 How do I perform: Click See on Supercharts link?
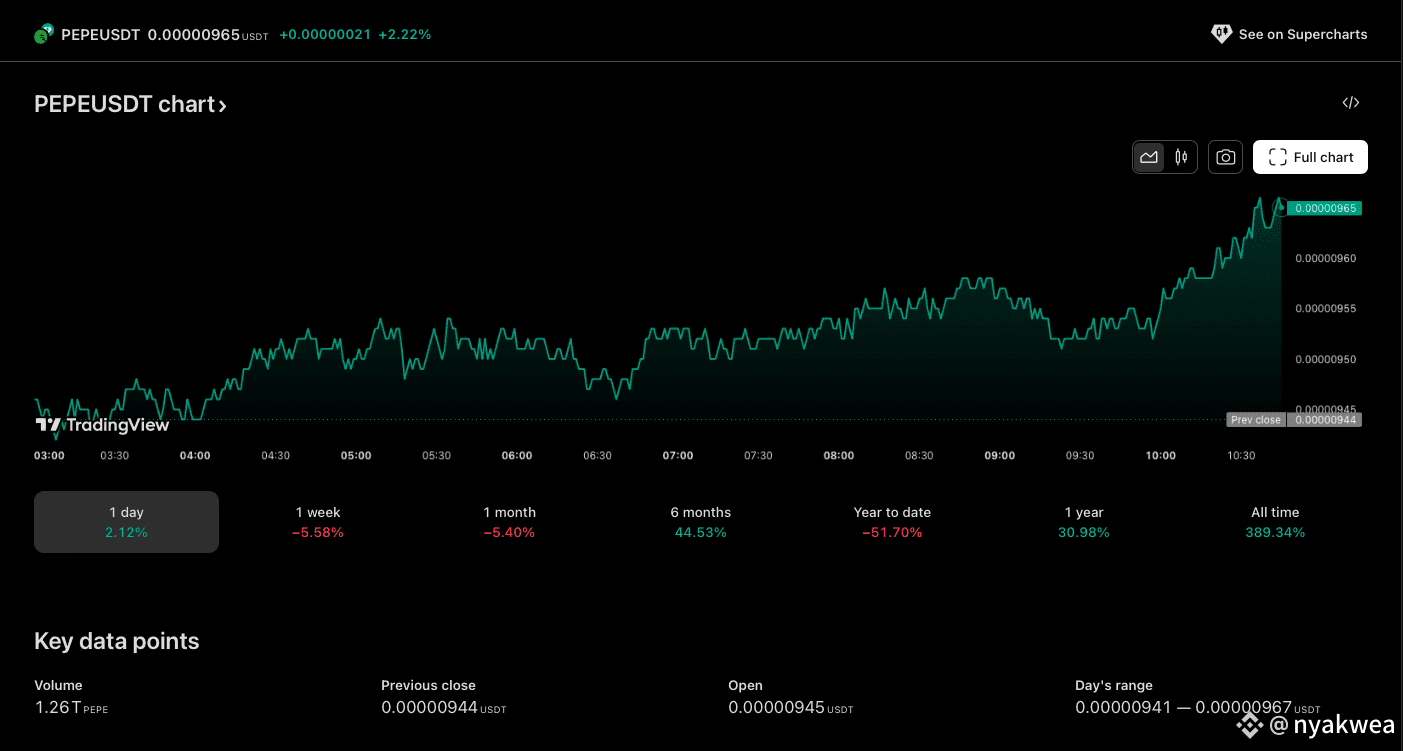(x=1302, y=34)
